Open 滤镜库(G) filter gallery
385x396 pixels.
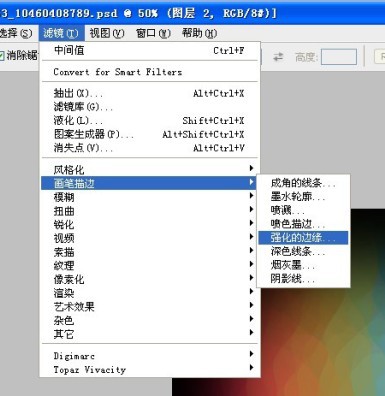point(149,107)
